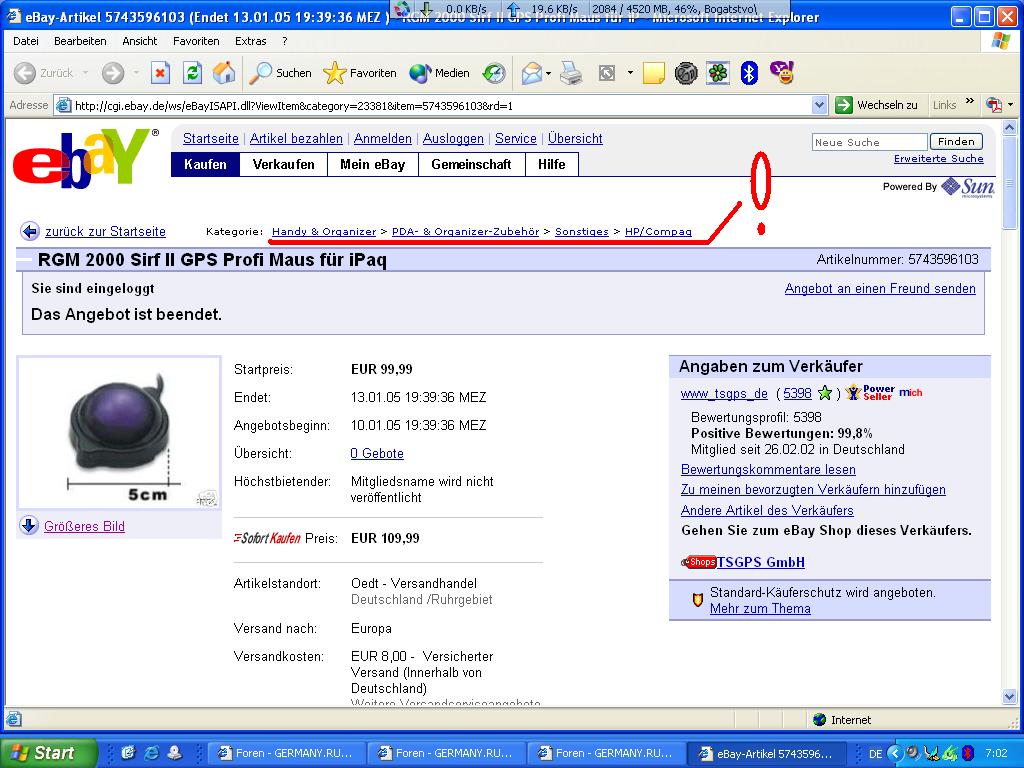This screenshot has width=1024, height=768.
Task: Switch to the Verkaufen tab
Action: [283, 164]
